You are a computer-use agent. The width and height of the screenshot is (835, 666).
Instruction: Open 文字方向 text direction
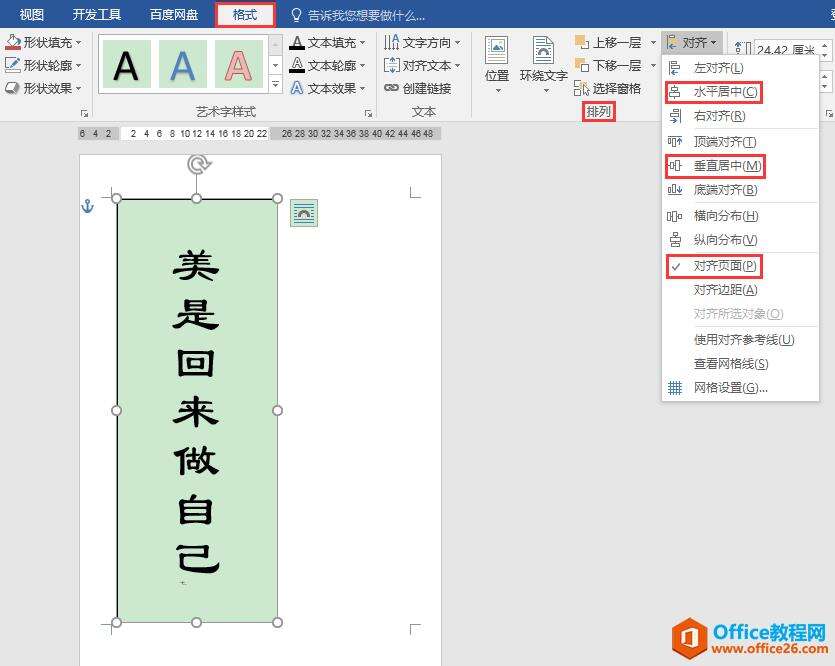click(x=422, y=42)
